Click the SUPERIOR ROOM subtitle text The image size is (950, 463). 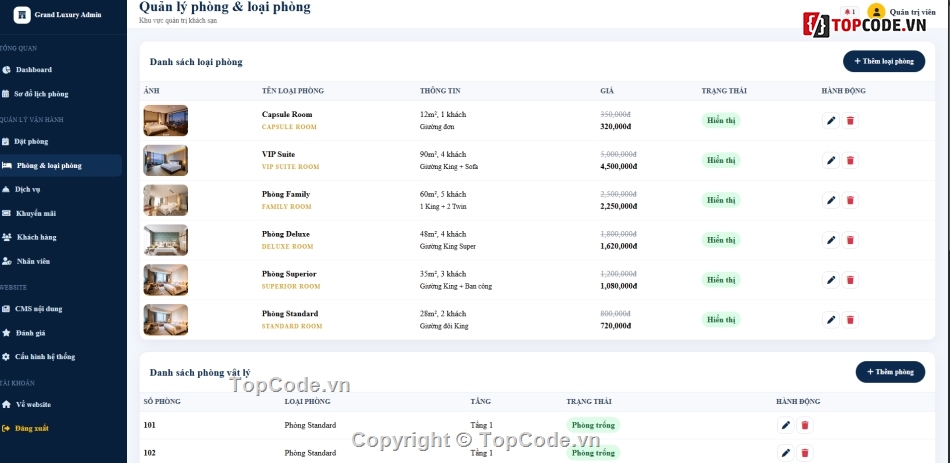coord(291,287)
